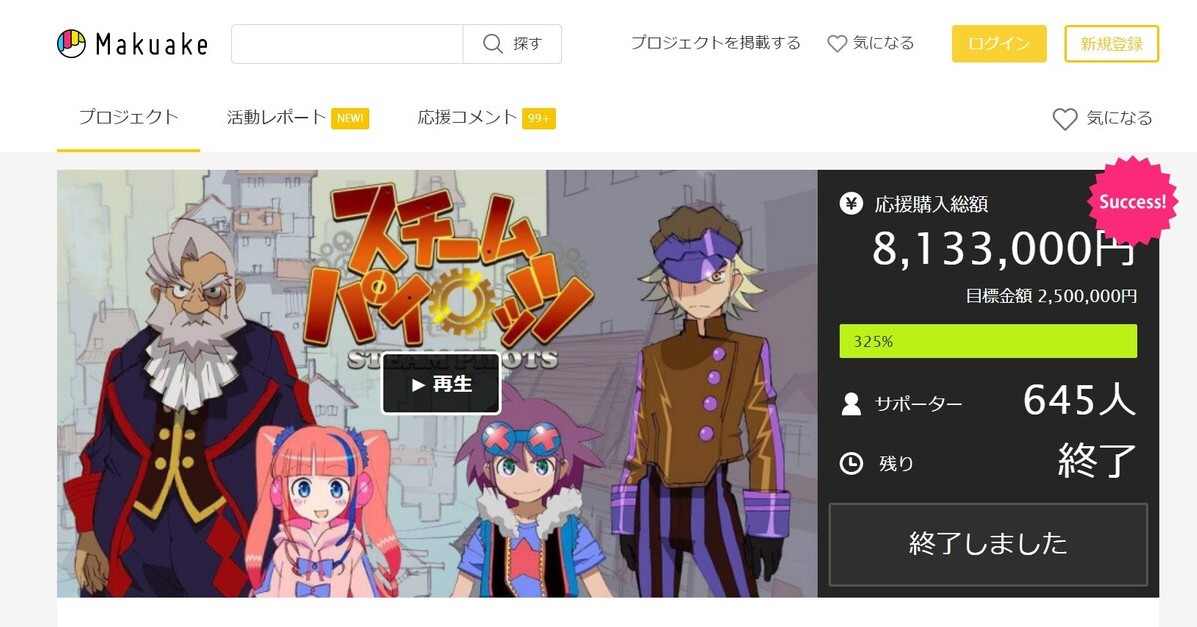Click the clock icon next to 残り
This screenshot has height=627, width=1197.
point(851,463)
